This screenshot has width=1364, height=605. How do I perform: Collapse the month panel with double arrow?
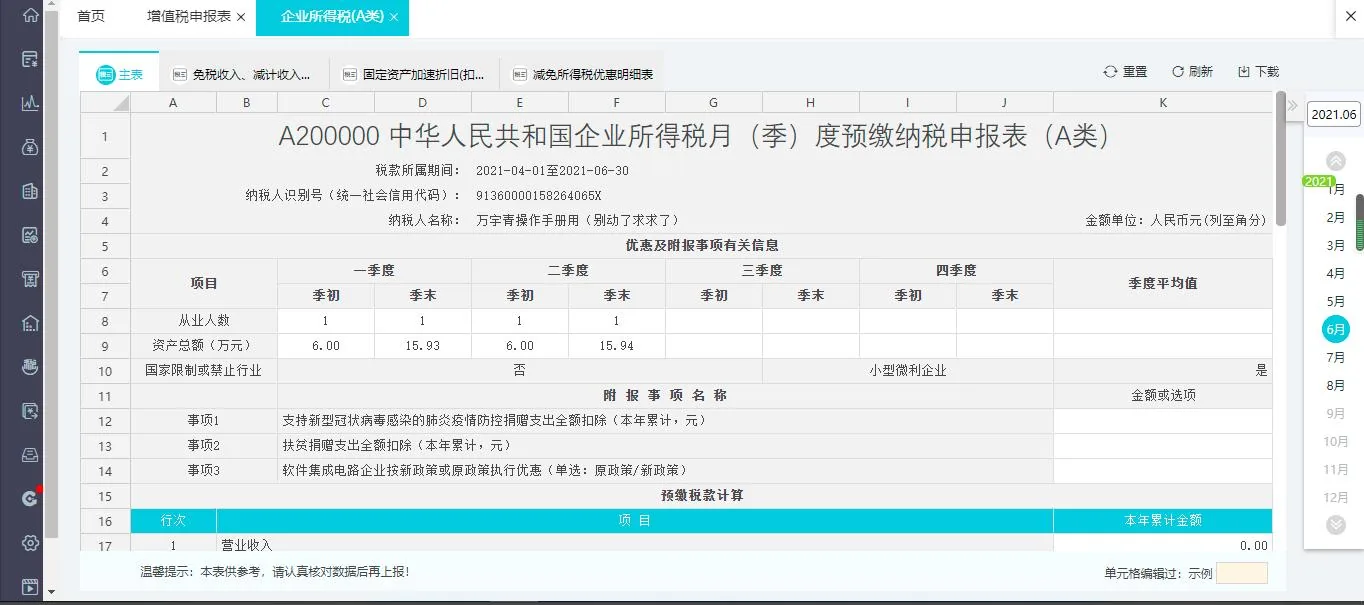coord(1292,106)
